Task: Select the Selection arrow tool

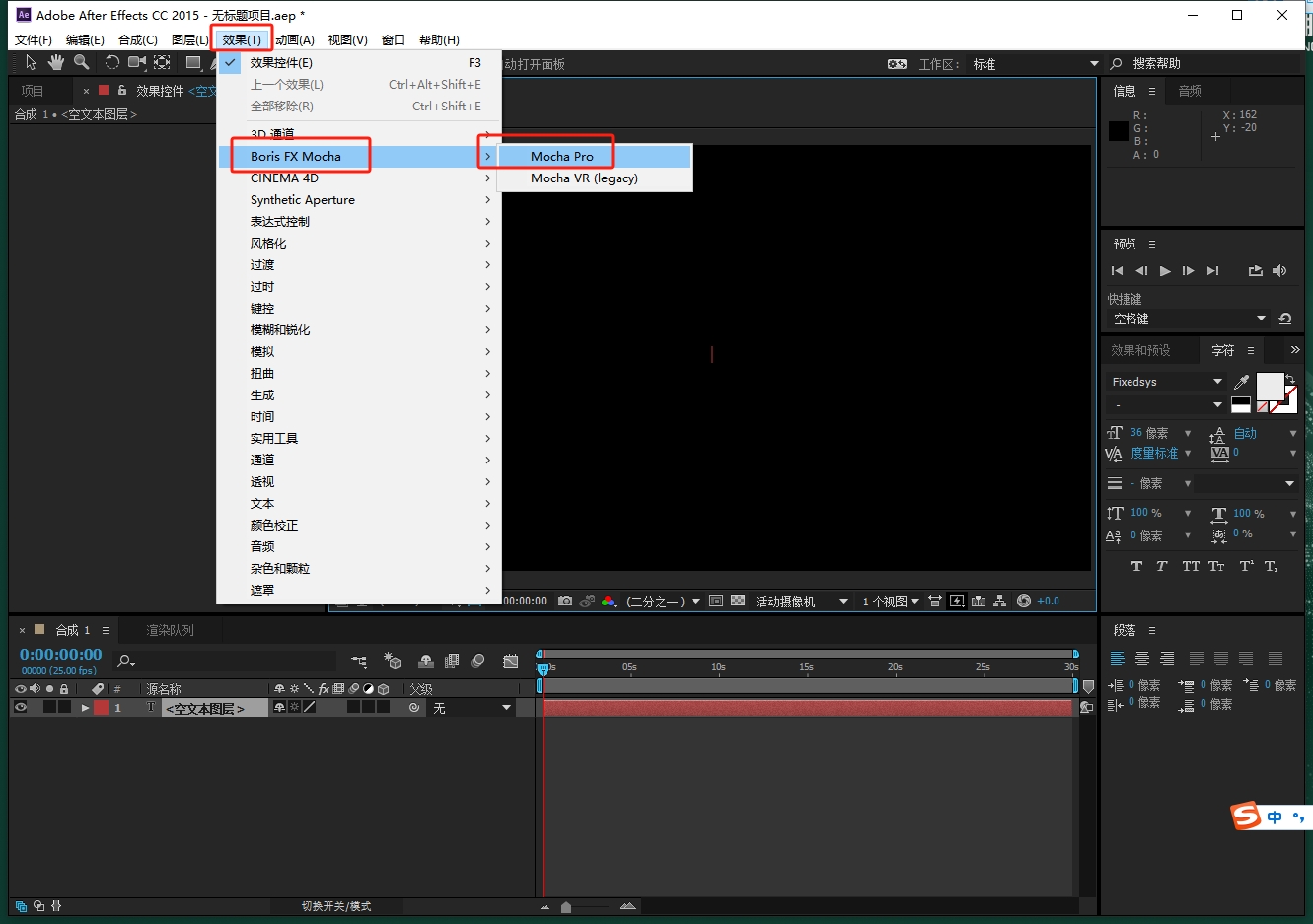Action: 31,62
